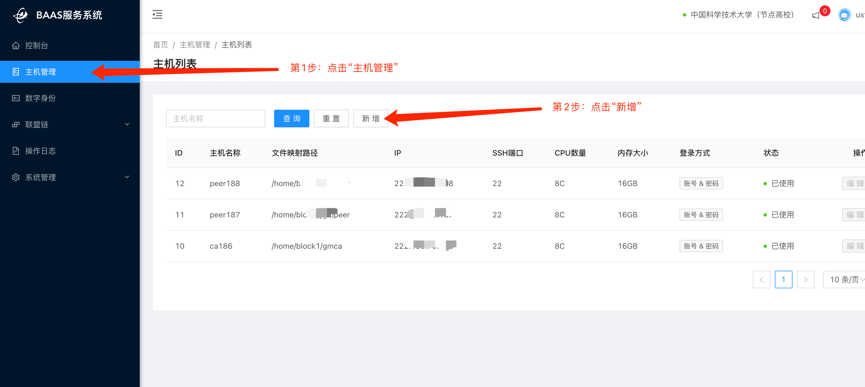Click the host name peer187

click(x=225, y=215)
